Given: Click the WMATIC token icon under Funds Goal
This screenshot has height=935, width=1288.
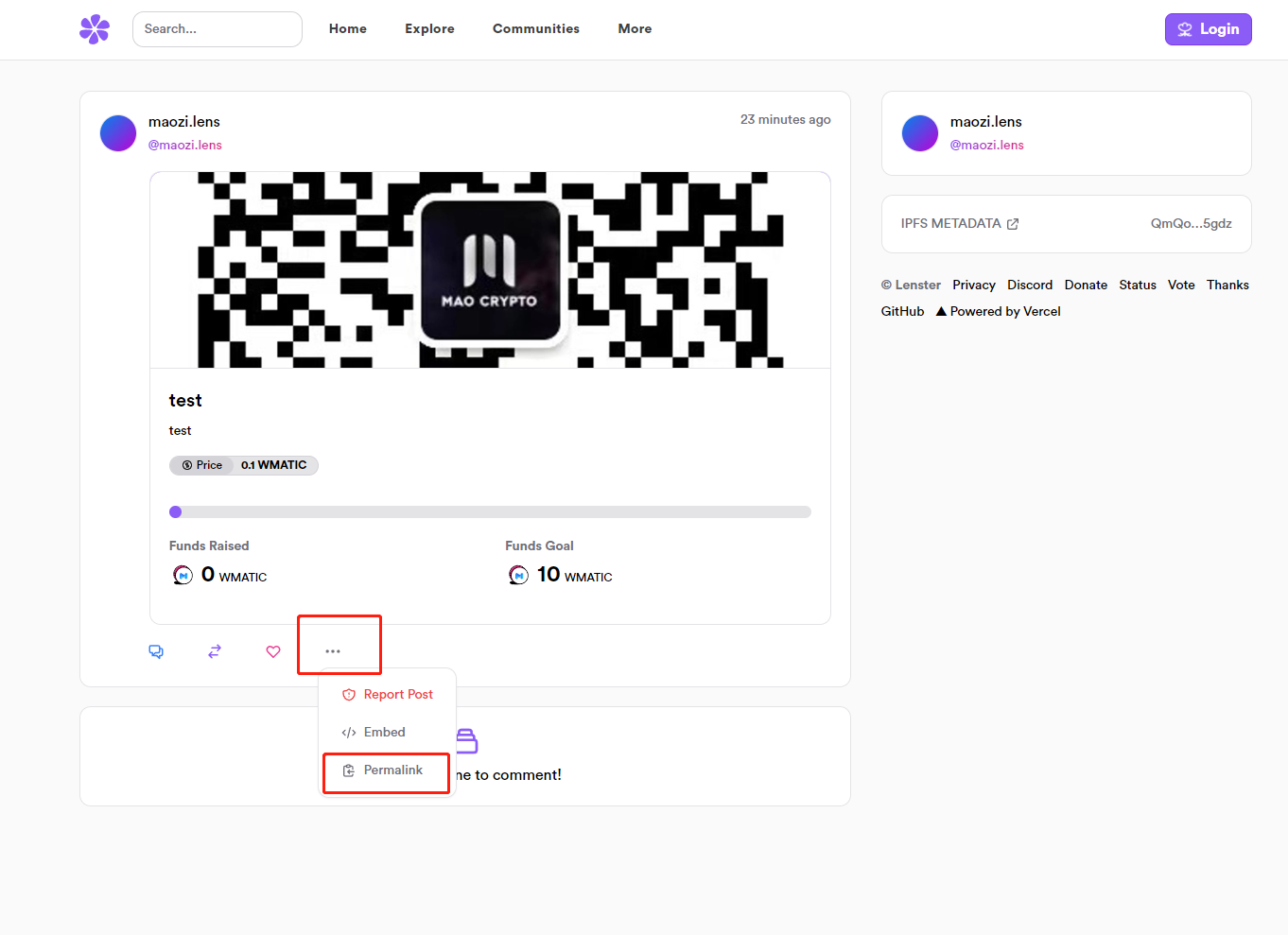Looking at the screenshot, I should tap(518, 575).
